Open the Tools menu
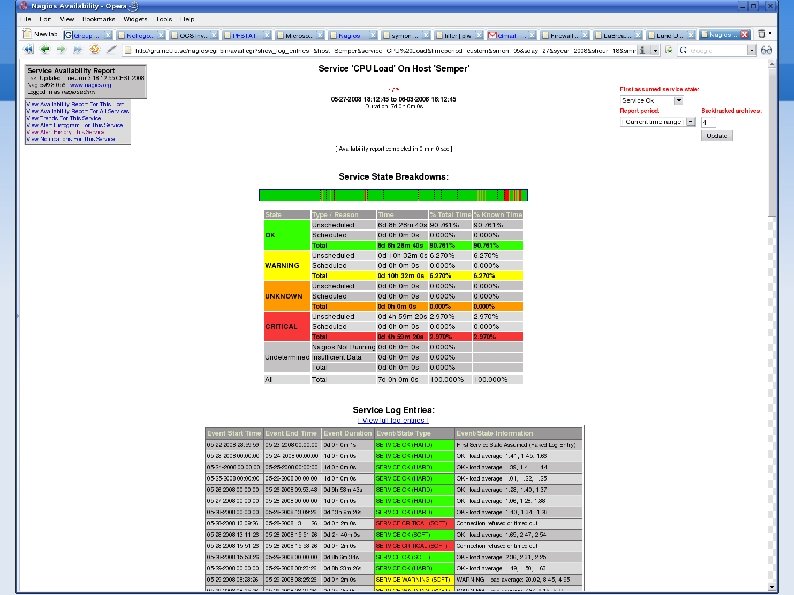Viewport: 794px width, 595px height. coord(164,19)
